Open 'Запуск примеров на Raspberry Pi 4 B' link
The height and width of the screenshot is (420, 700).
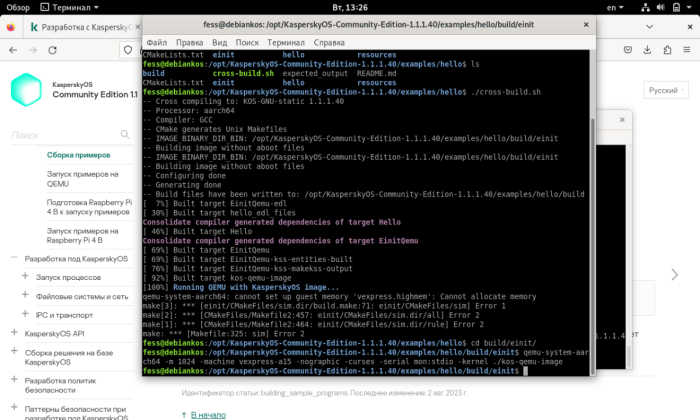coord(83,235)
